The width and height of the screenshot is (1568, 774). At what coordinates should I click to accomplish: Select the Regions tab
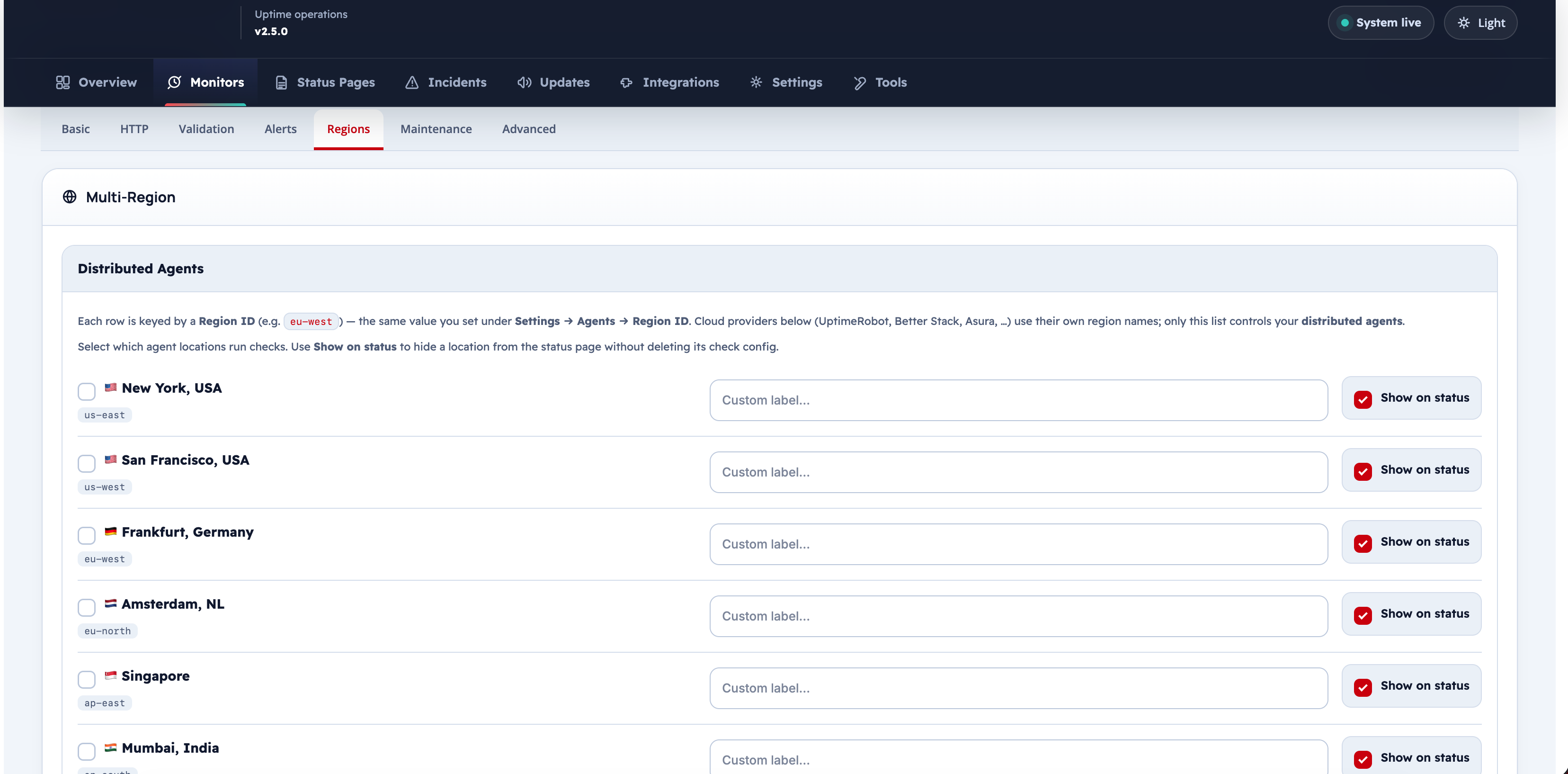point(348,129)
